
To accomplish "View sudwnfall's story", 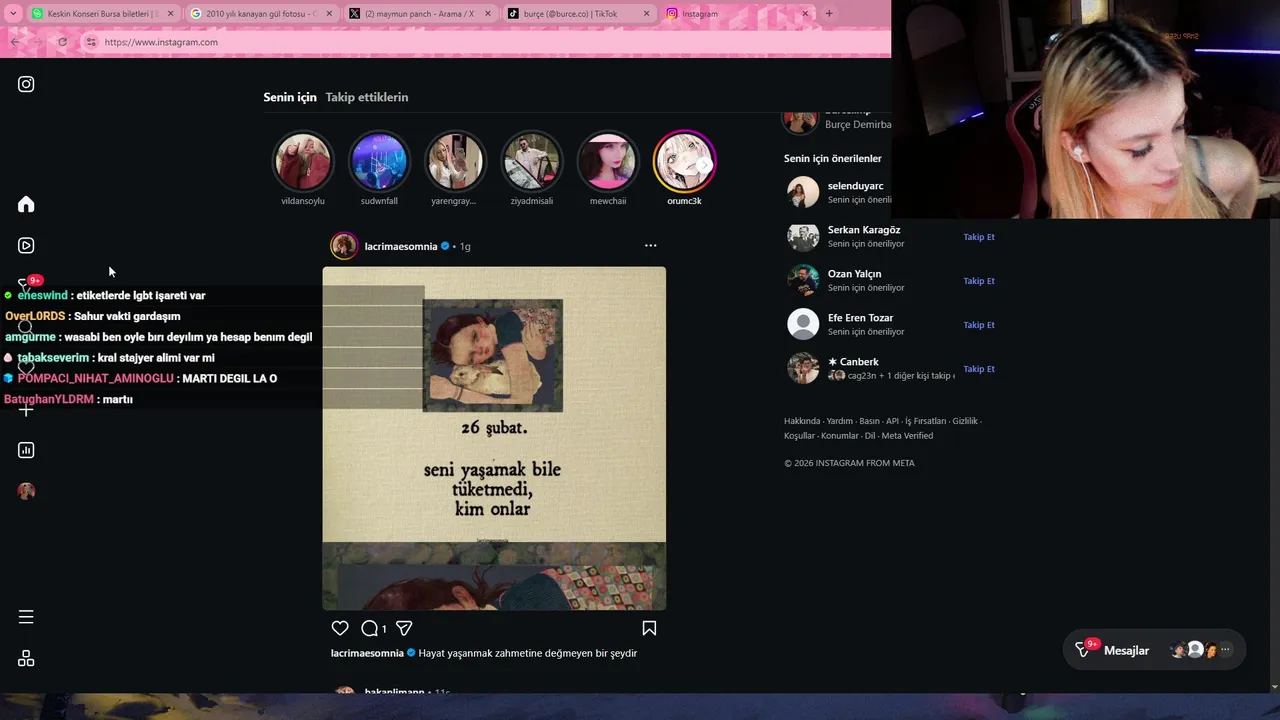I will [379, 161].
